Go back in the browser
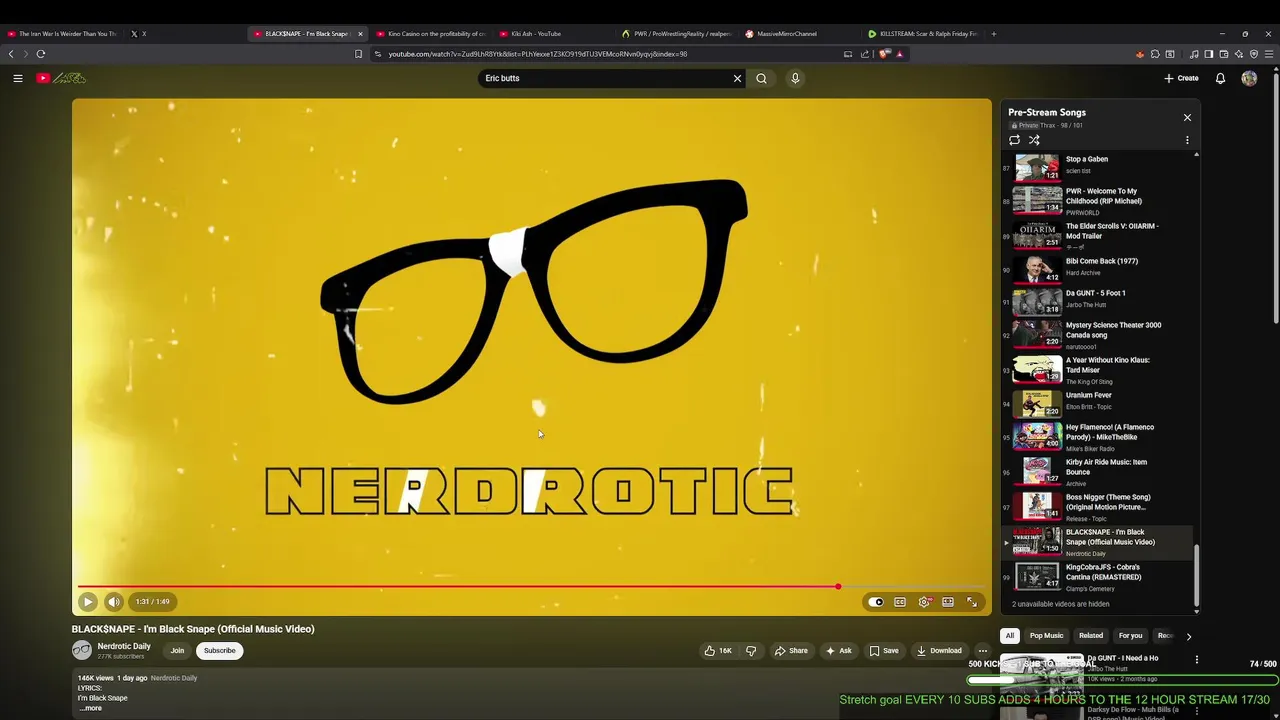Screen dimensions: 1280x720 (x=11, y=54)
